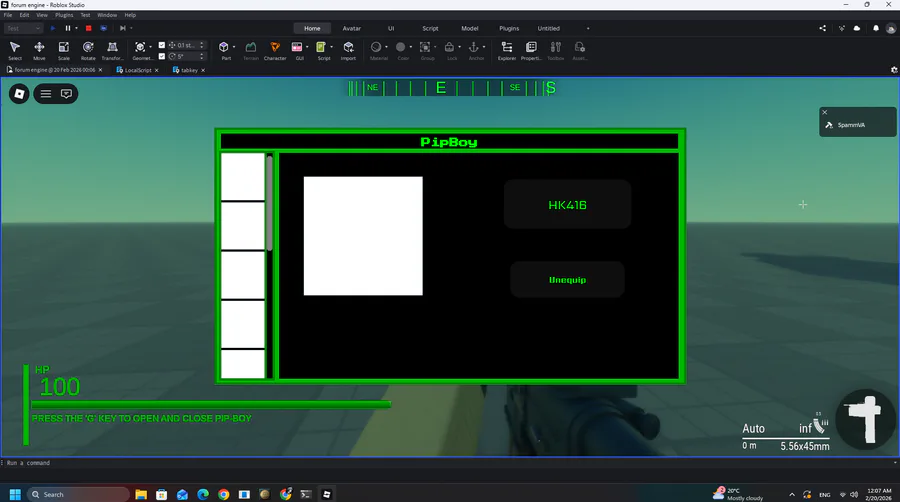Expand the Part type dropdown arrow
Viewport: 900px width, 502px height.
click(x=234, y=47)
